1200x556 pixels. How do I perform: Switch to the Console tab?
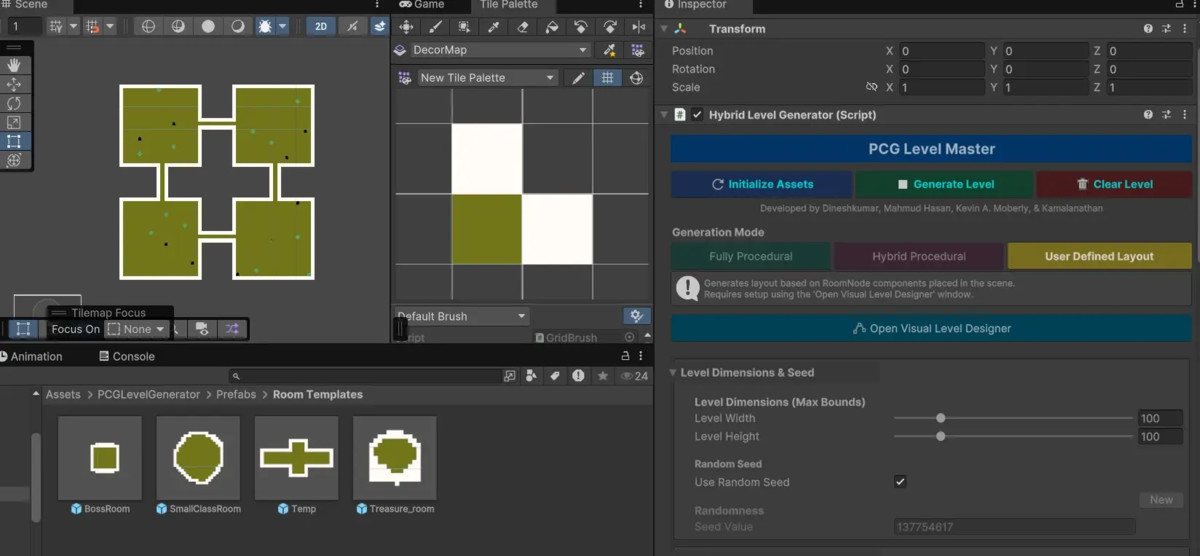coord(126,356)
